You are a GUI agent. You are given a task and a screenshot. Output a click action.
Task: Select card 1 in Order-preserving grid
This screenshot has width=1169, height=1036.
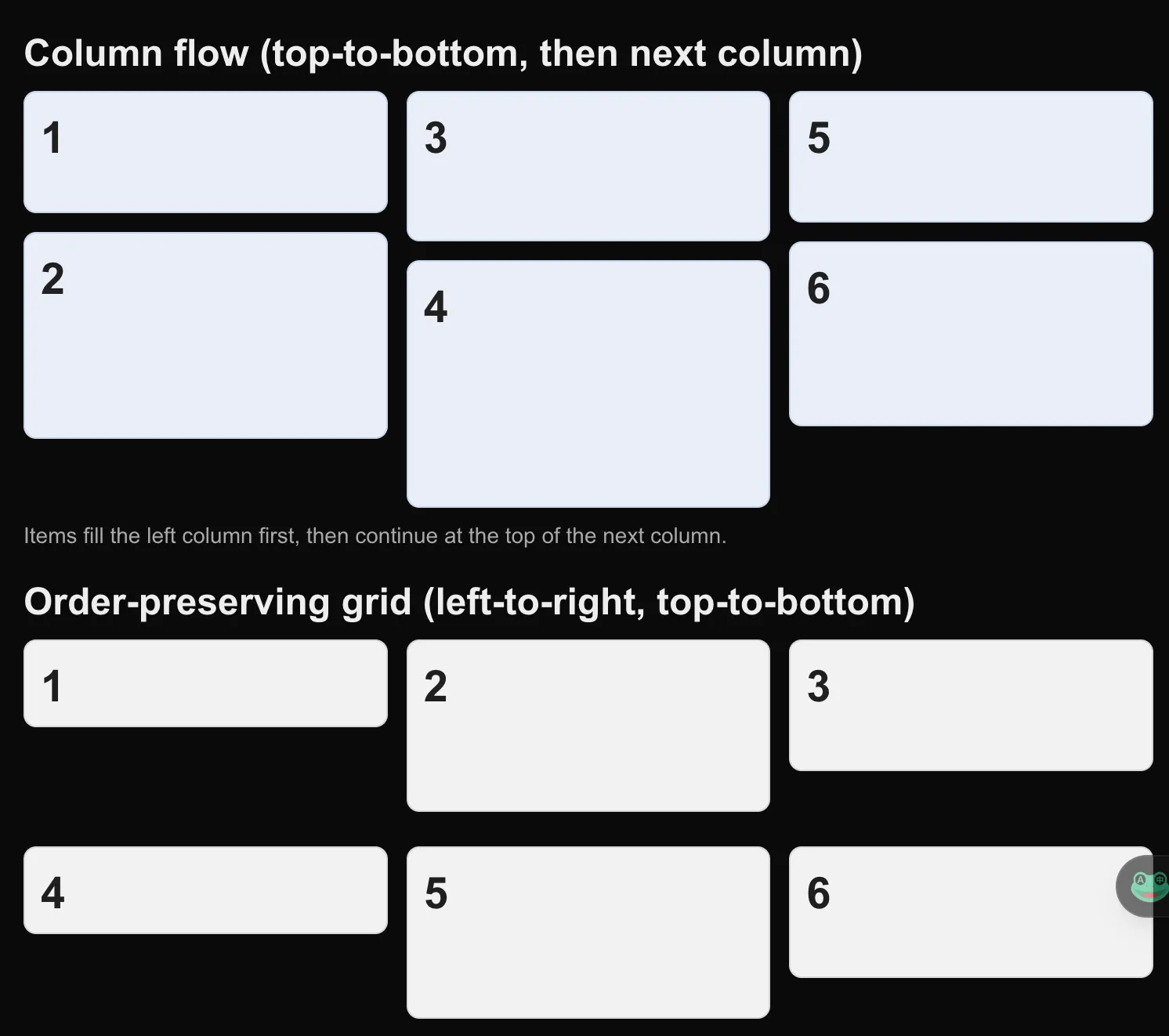(x=205, y=683)
